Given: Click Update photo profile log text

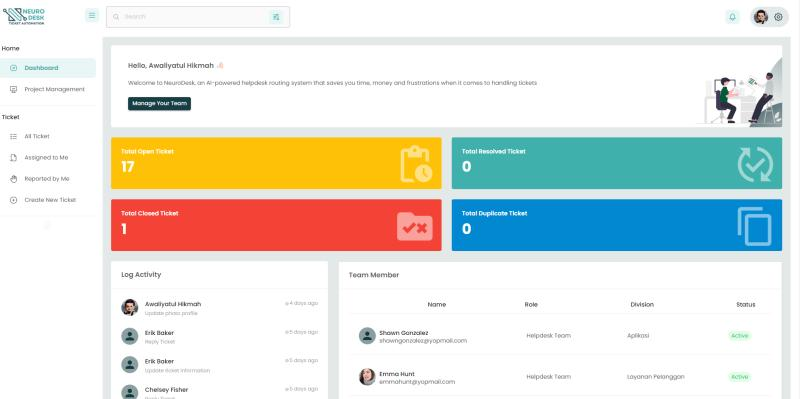Looking at the screenshot, I should pos(171,313).
